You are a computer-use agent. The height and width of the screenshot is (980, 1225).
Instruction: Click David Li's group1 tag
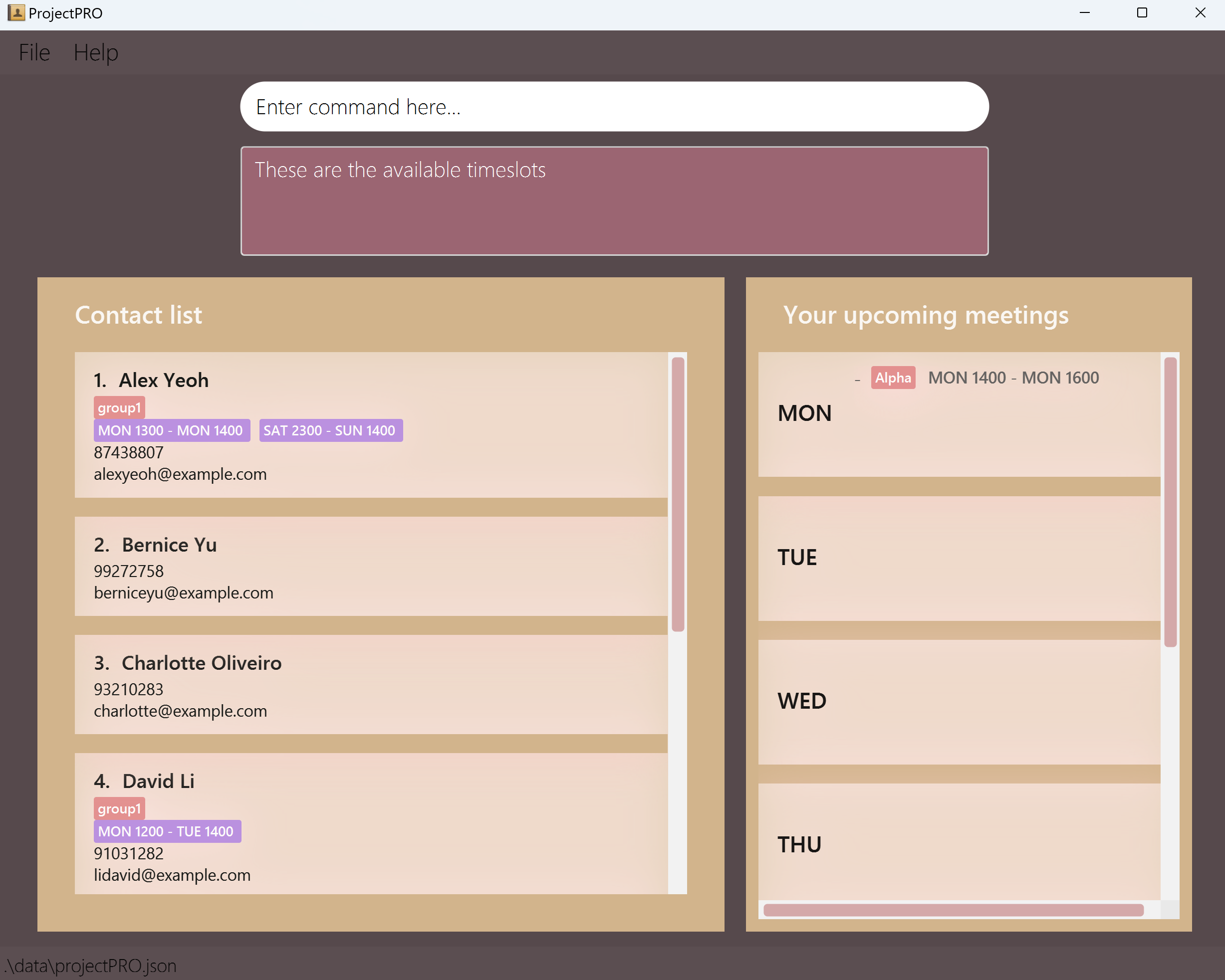pyautogui.click(x=119, y=808)
